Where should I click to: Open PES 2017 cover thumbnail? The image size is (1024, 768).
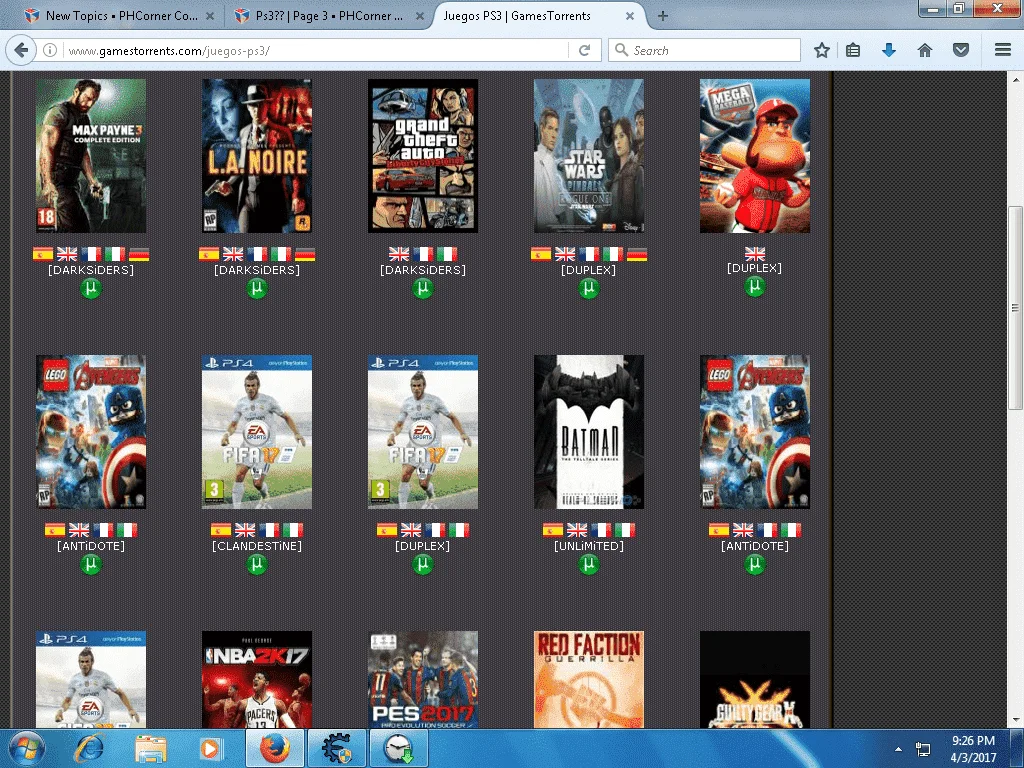423,679
